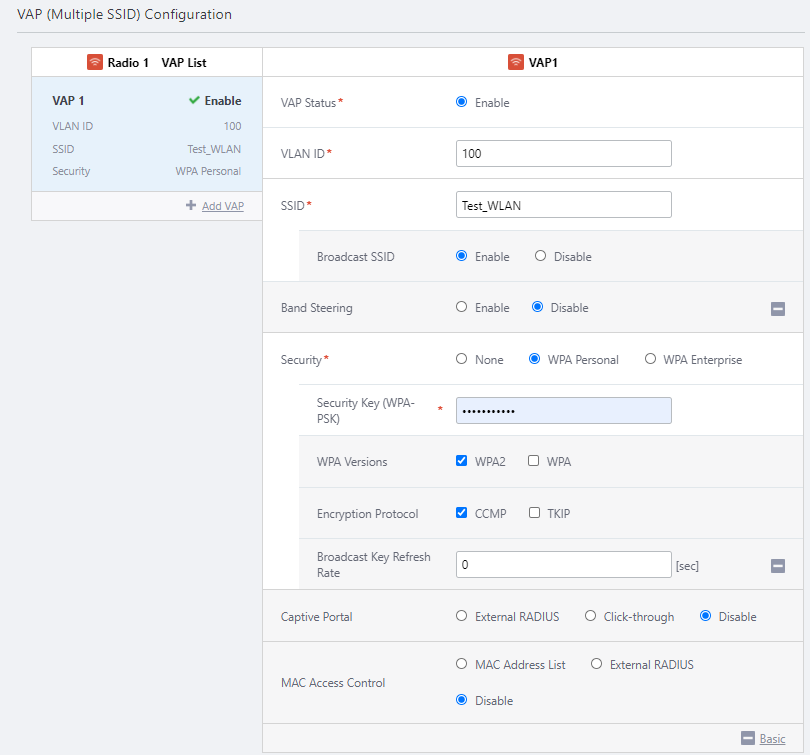
Task: Collapse the Broadcast Key Refresh Rate section
Action: 778,566
